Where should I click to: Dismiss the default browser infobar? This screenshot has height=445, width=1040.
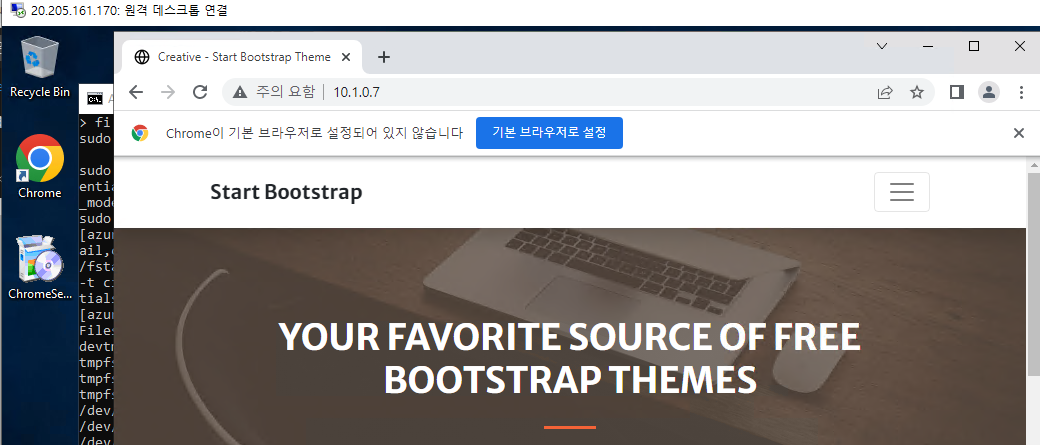tap(1019, 133)
